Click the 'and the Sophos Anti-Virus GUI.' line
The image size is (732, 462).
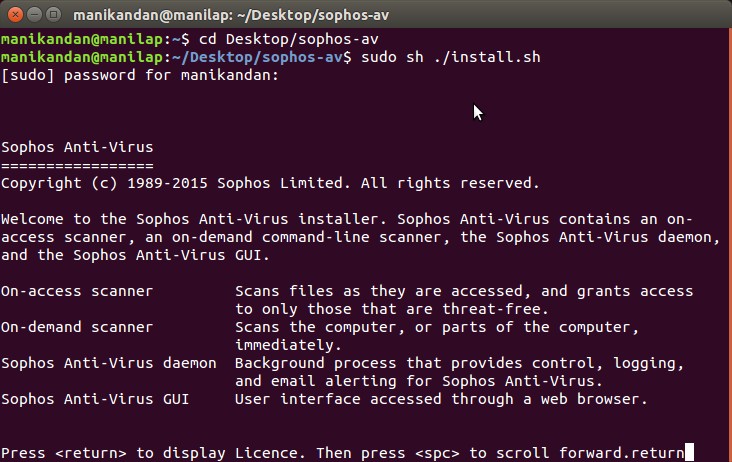(x=135, y=255)
